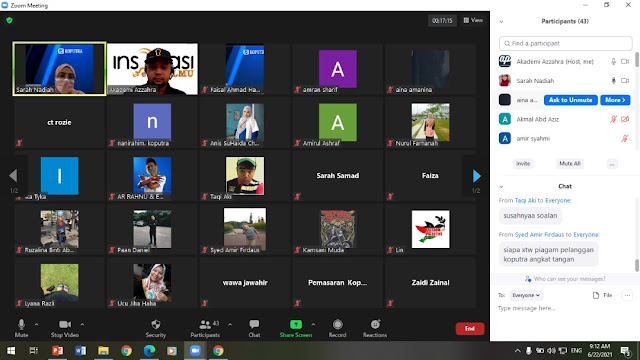Open File Explorer from the taskbar

(x=103, y=351)
